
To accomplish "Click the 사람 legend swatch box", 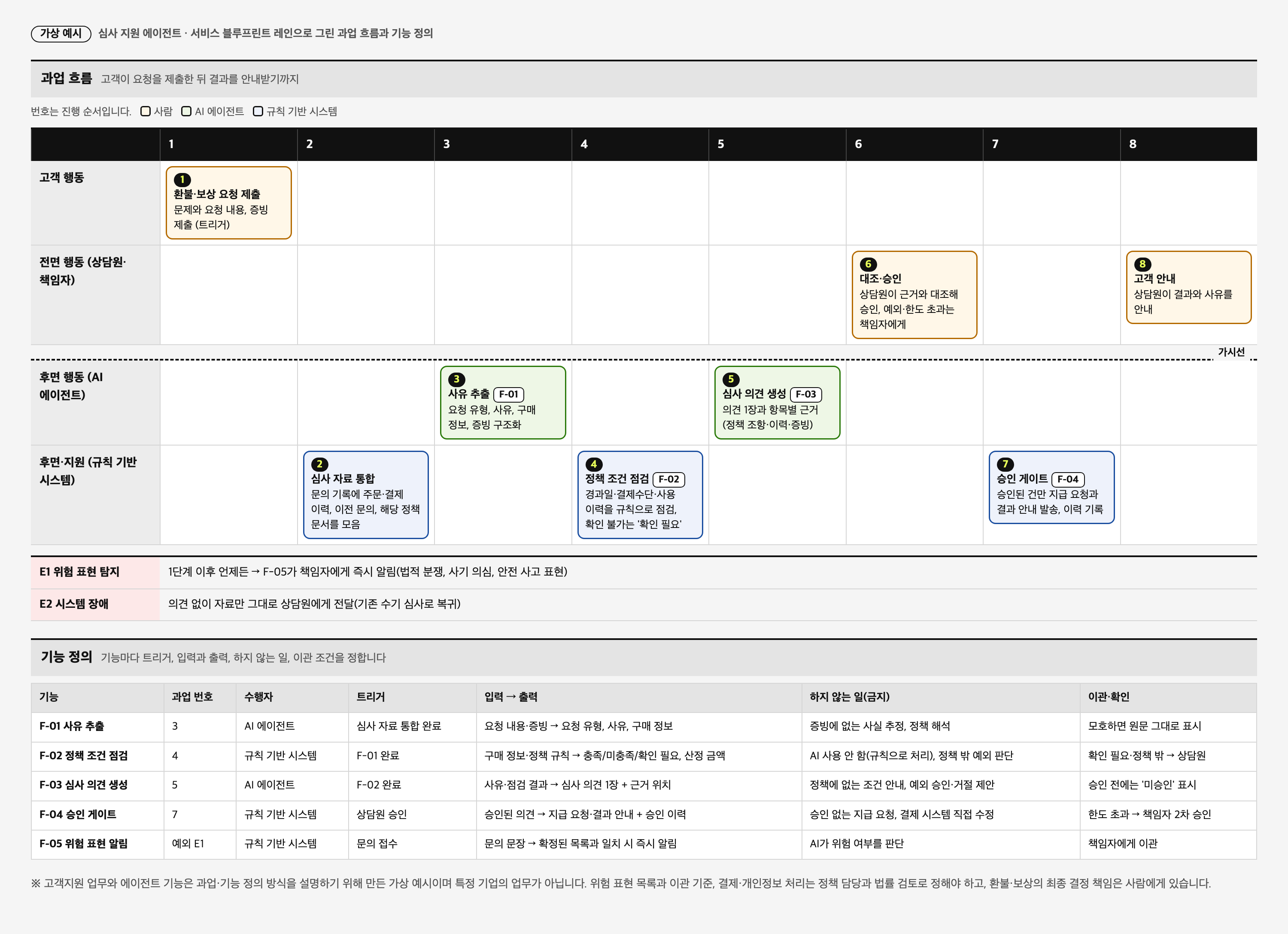I will point(146,111).
